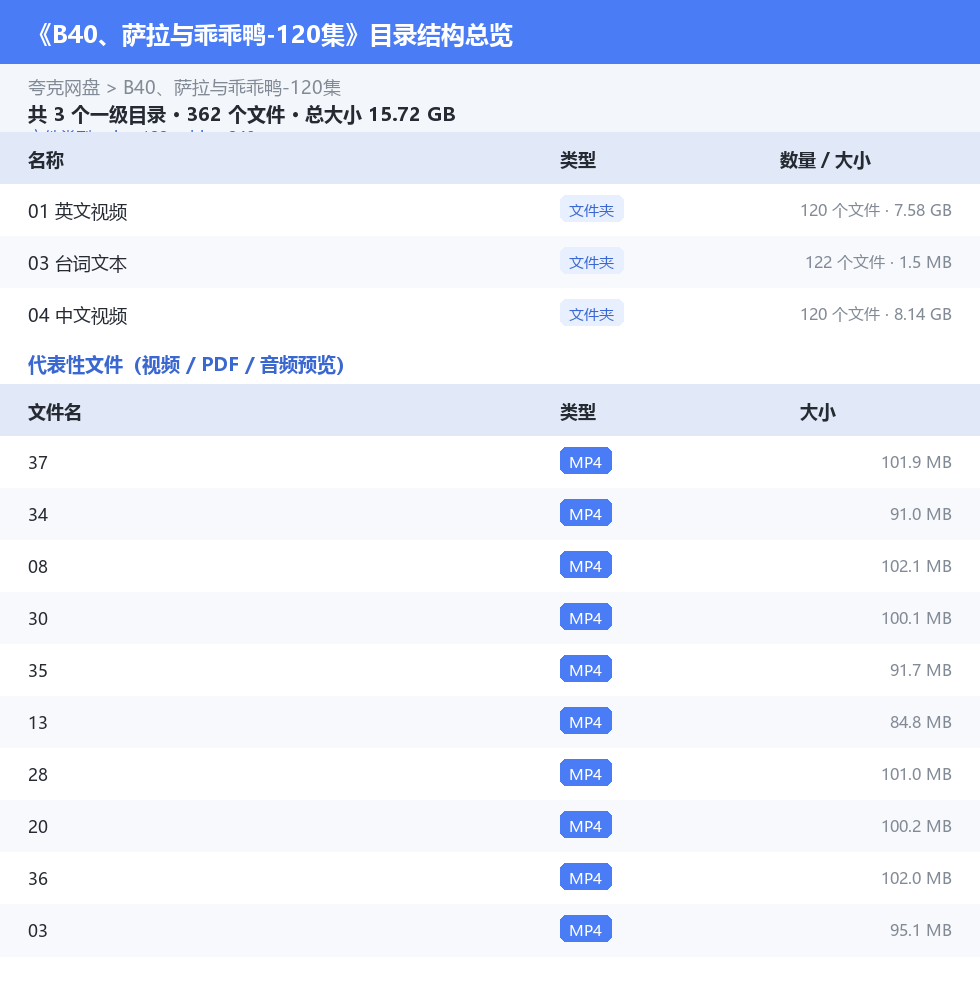Open the 01 英文视频 folder row
Image resolution: width=980 pixels, height=988 pixels.
coord(490,210)
